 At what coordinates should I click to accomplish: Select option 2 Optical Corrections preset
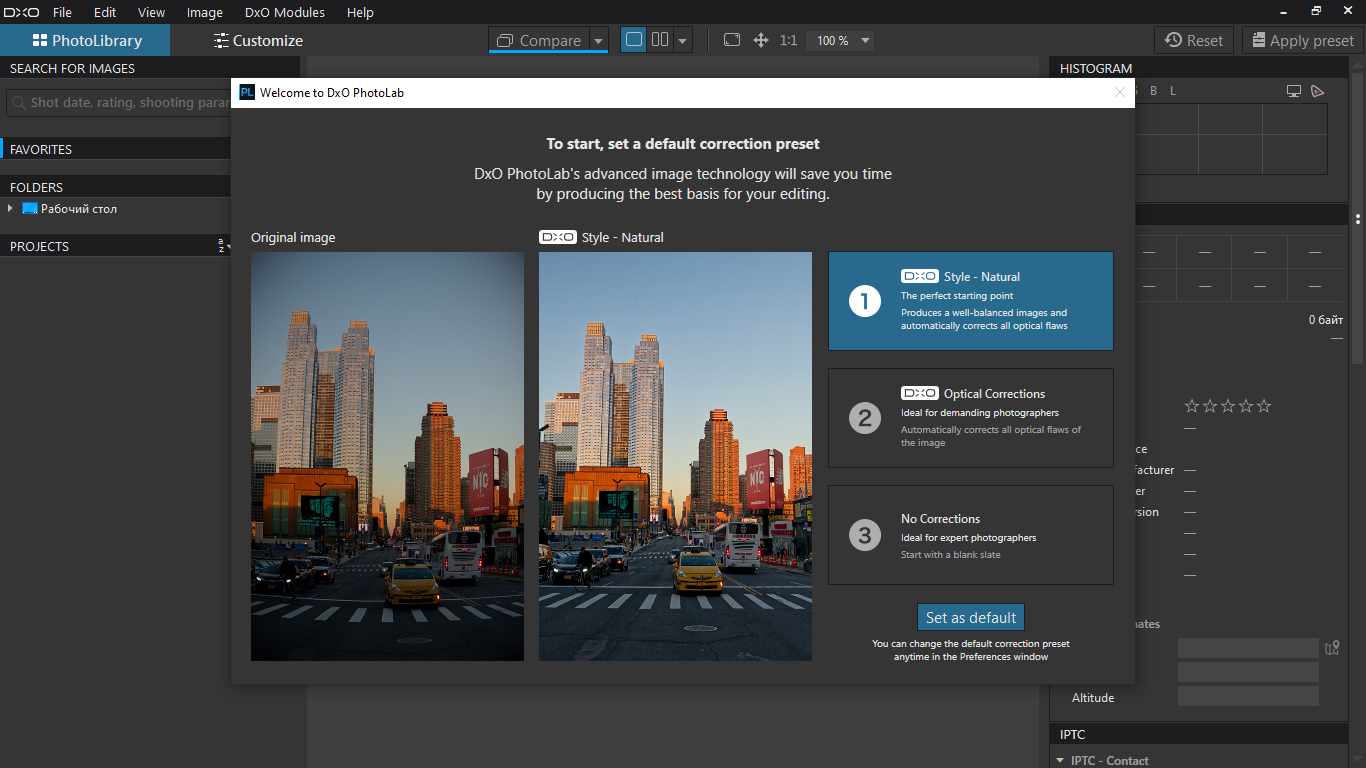coord(970,418)
